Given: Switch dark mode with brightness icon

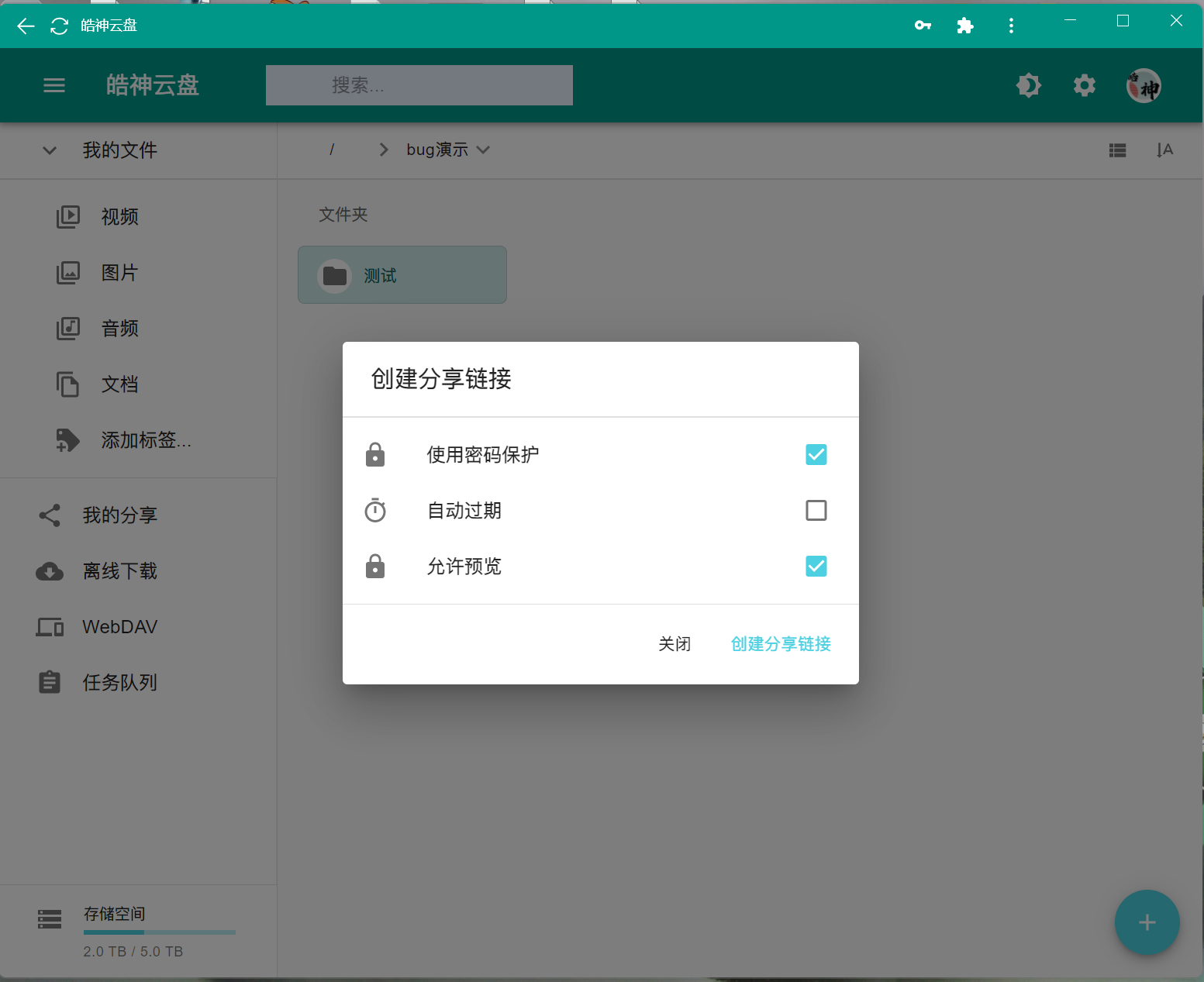Looking at the screenshot, I should (1029, 85).
